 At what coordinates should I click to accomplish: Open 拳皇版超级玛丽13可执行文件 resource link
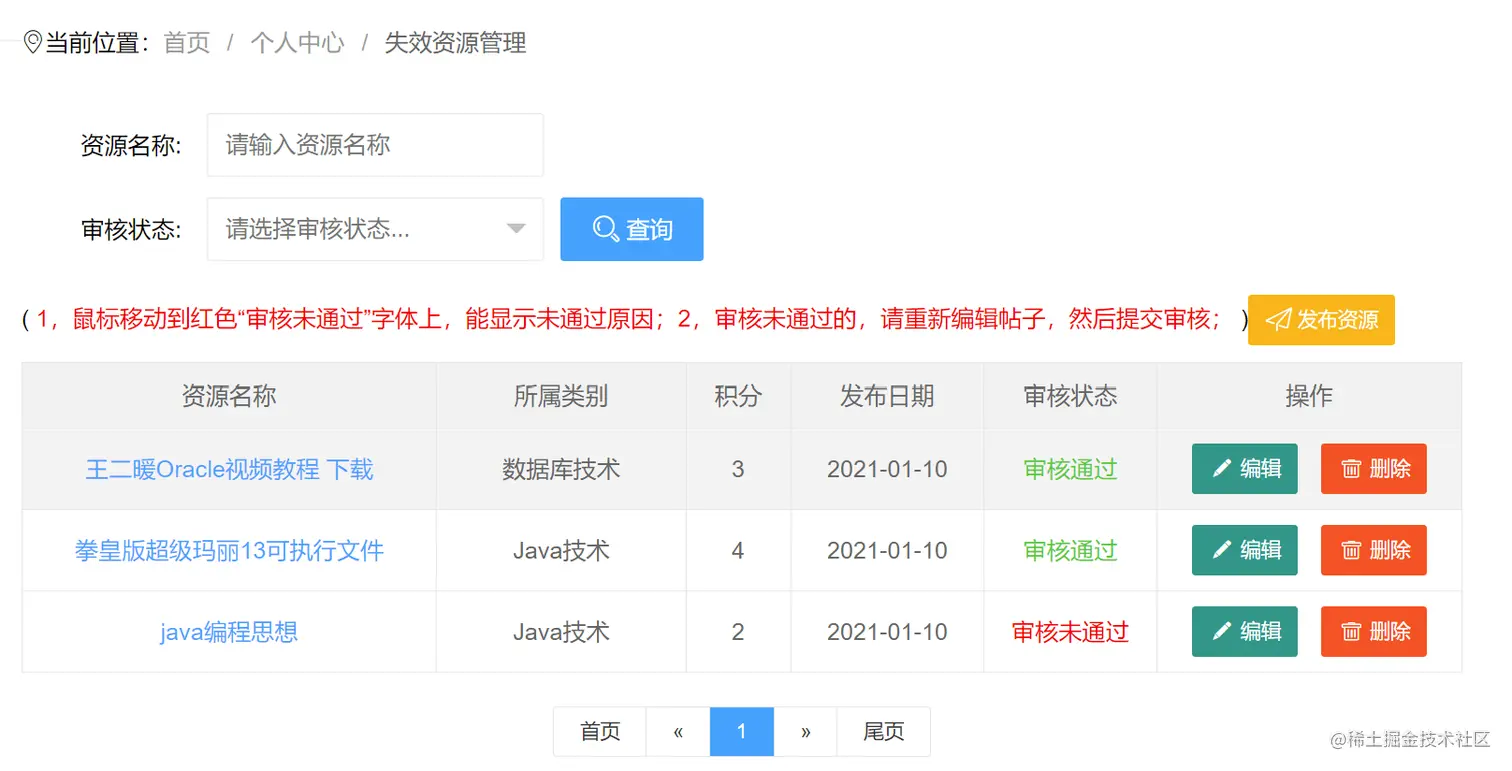[x=229, y=550]
